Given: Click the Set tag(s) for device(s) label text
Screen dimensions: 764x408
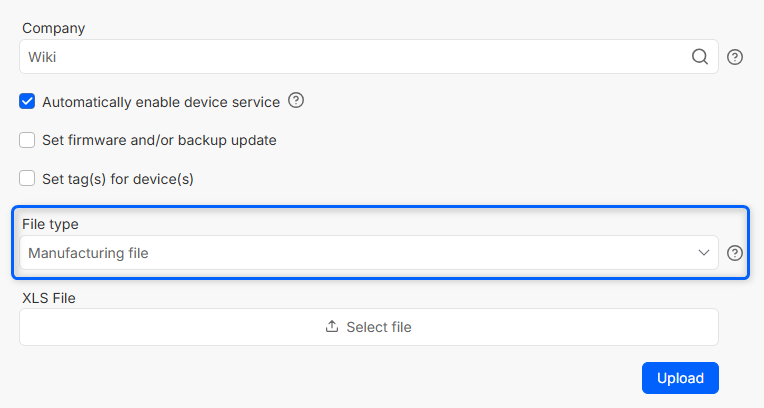Looking at the screenshot, I should pos(117,179).
